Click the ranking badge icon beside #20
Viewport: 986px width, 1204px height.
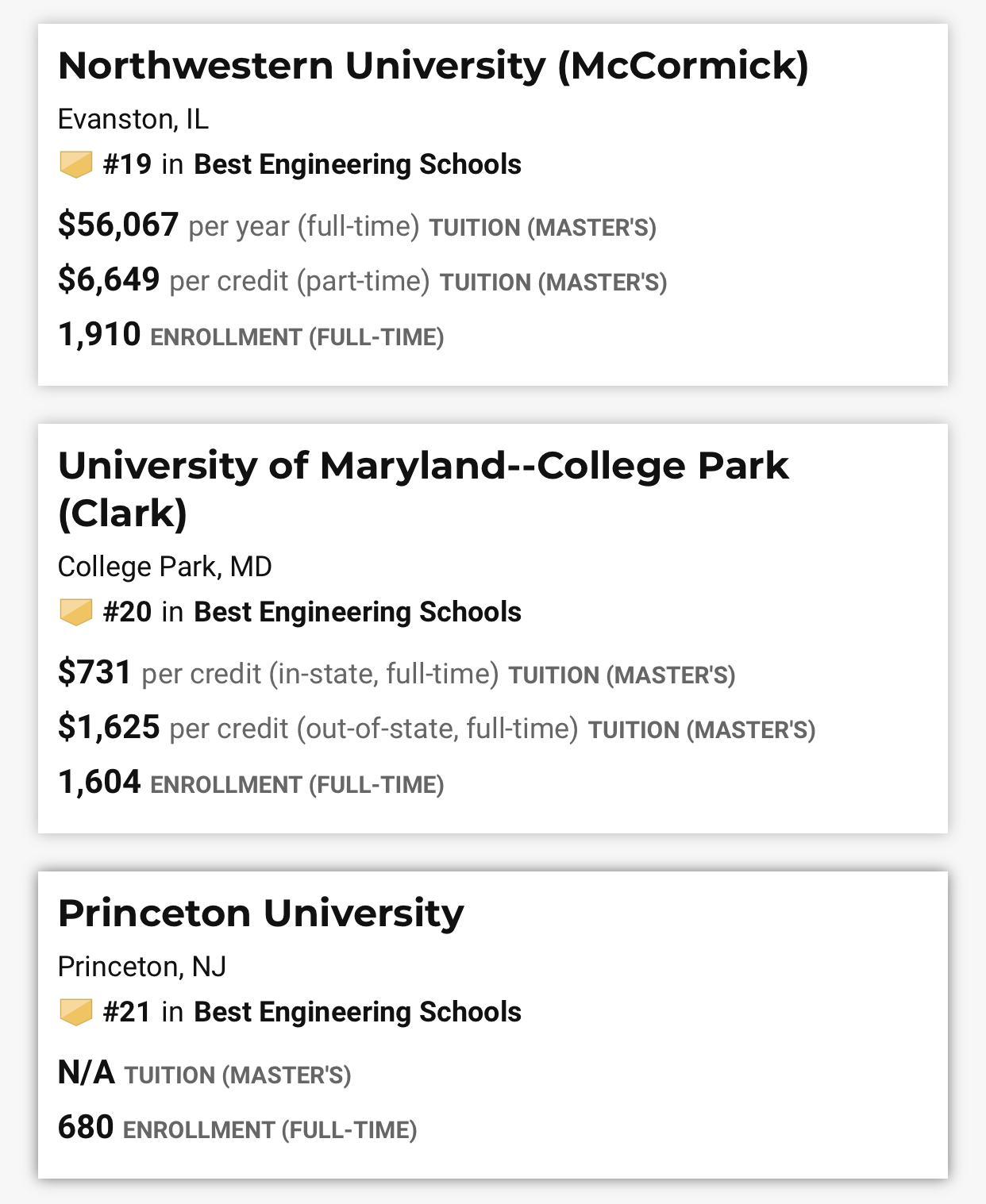click(x=76, y=613)
